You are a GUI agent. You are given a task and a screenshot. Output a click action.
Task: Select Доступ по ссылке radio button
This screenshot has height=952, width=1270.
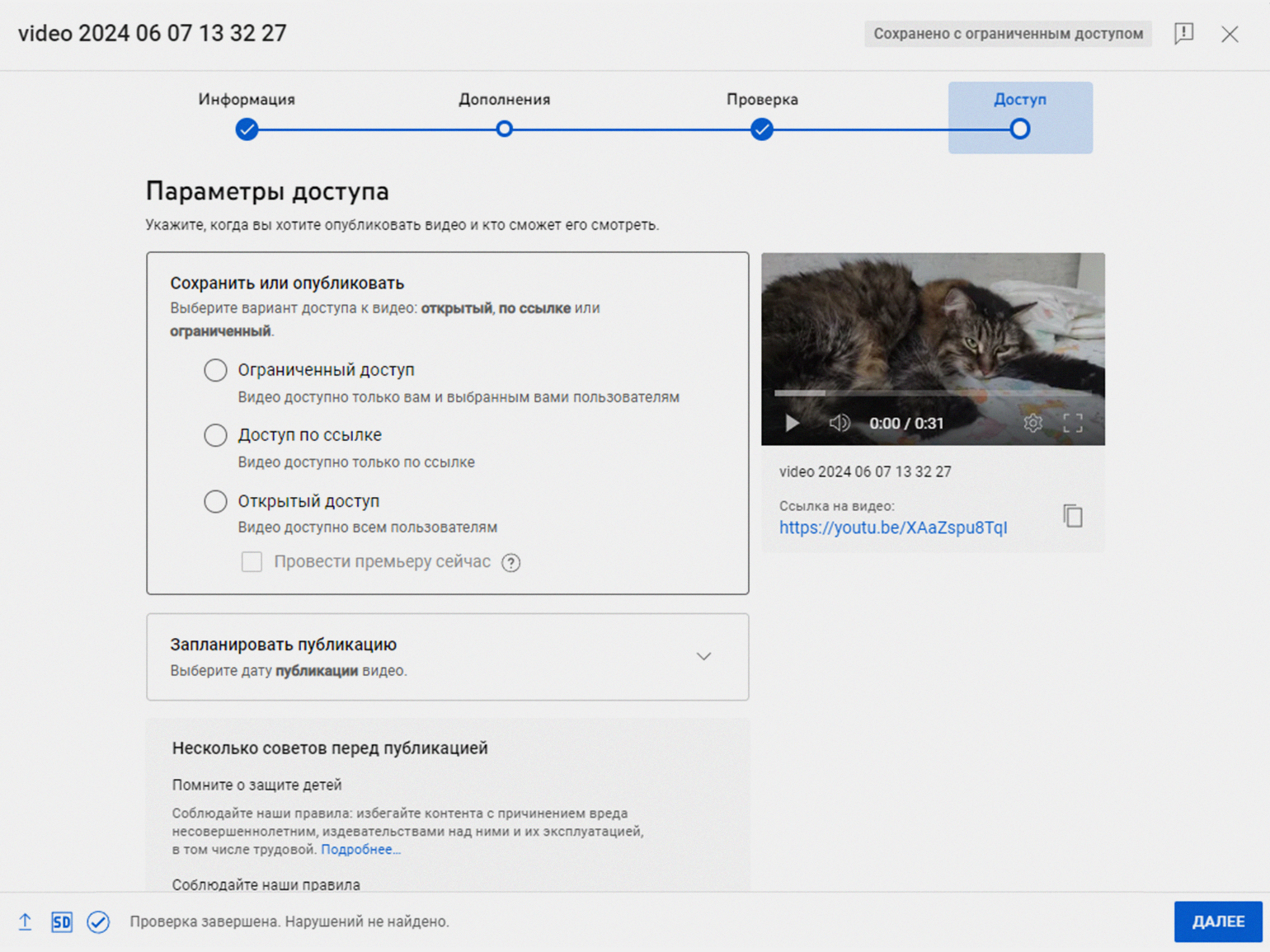point(215,435)
